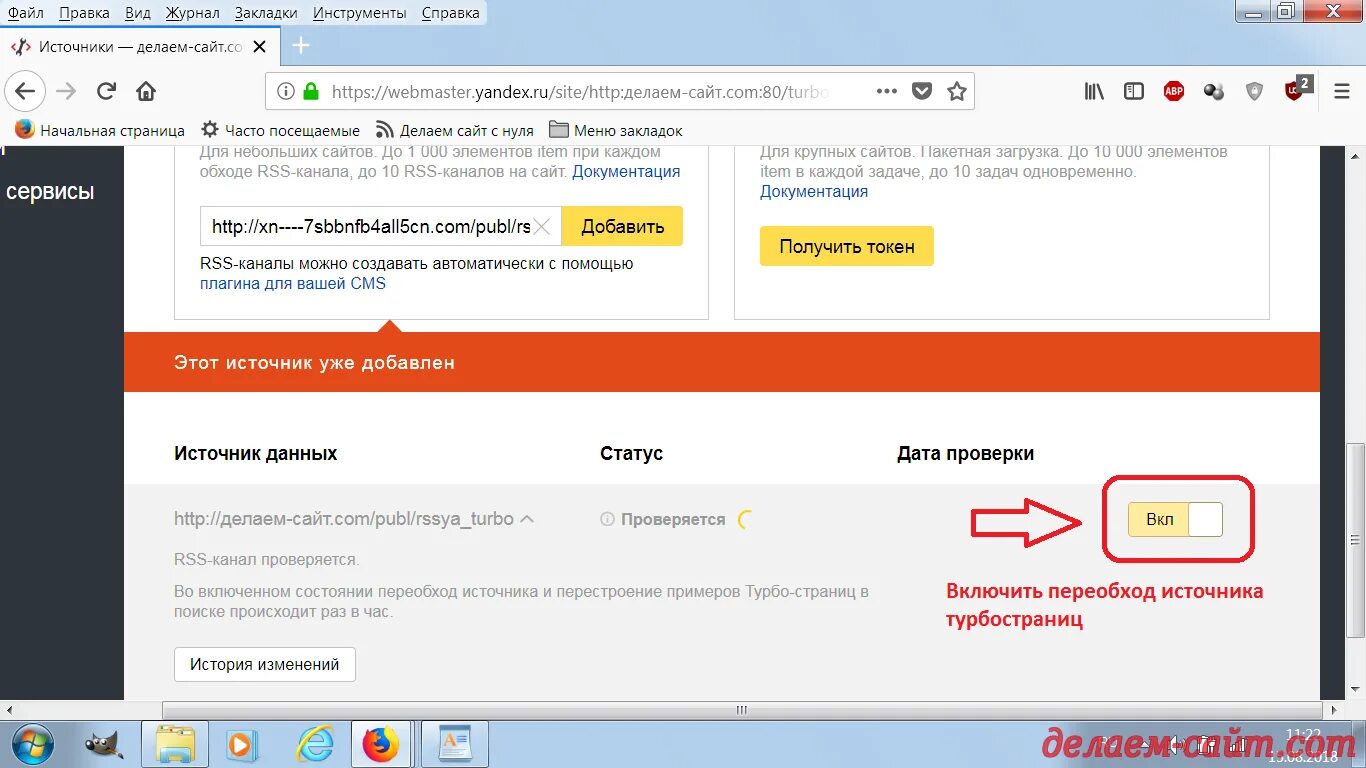Open Internet Explorer from taskbar

pos(315,744)
